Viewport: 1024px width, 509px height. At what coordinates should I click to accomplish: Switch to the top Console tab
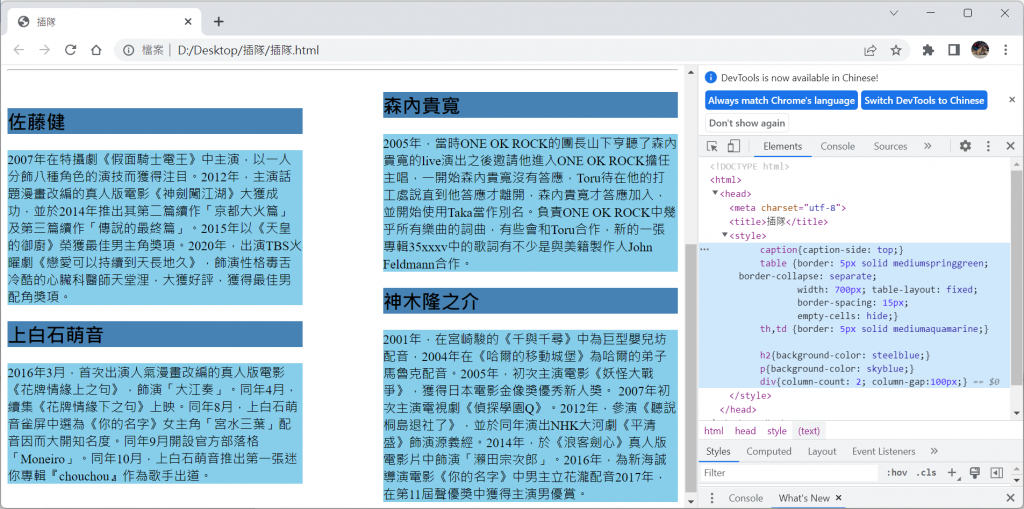838,146
